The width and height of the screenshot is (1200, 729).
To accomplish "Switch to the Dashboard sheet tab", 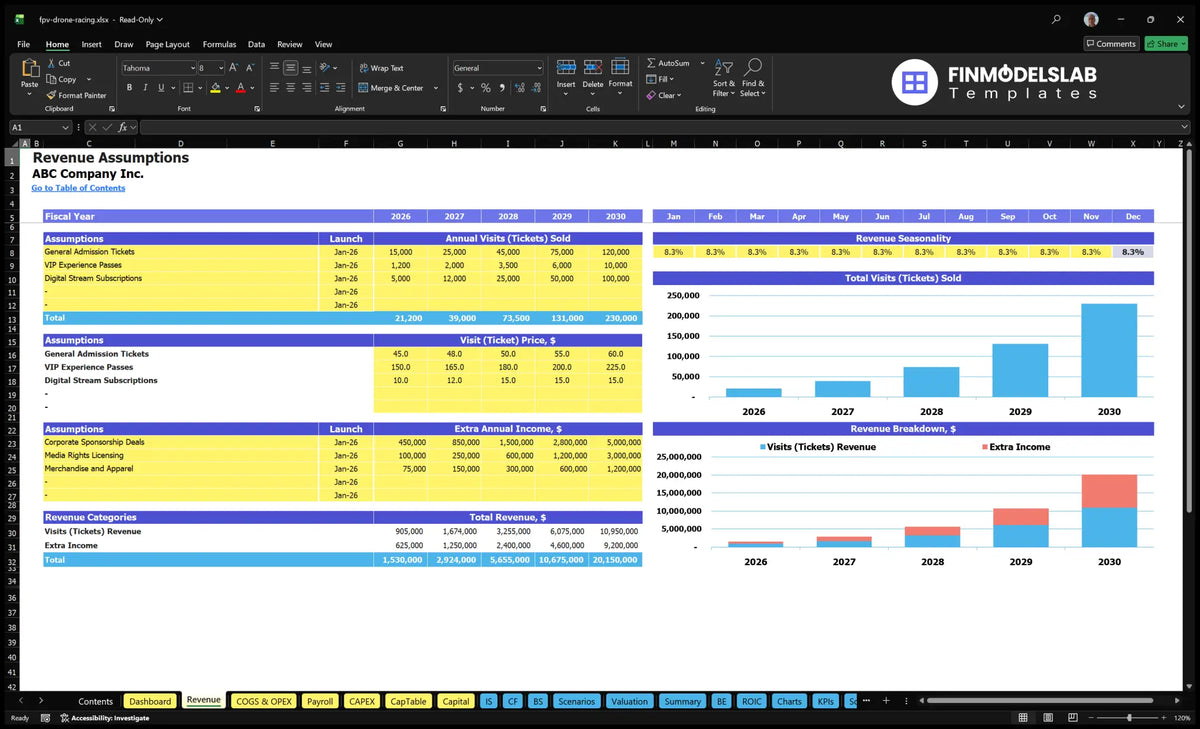I will click(150, 701).
